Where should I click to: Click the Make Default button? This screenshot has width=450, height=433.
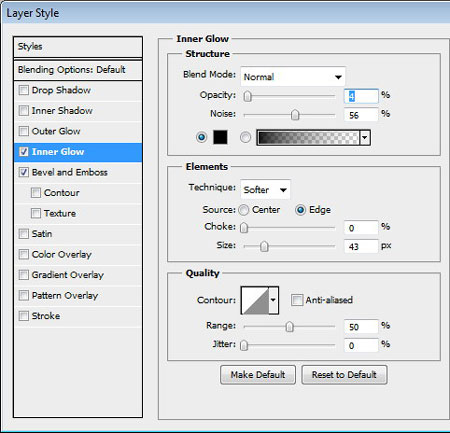click(x=258, y=375)
